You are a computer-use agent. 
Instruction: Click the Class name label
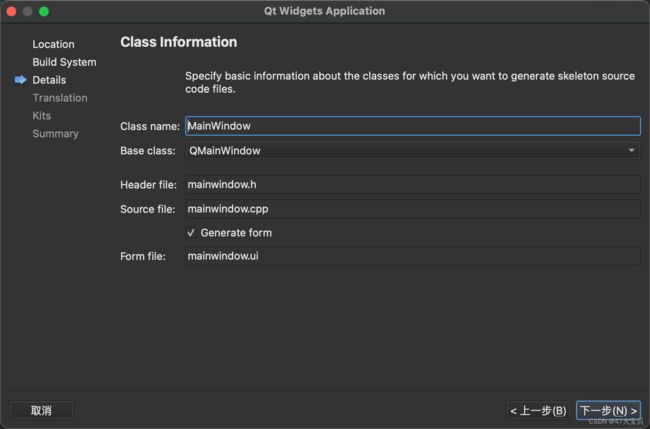click(150, 126)
